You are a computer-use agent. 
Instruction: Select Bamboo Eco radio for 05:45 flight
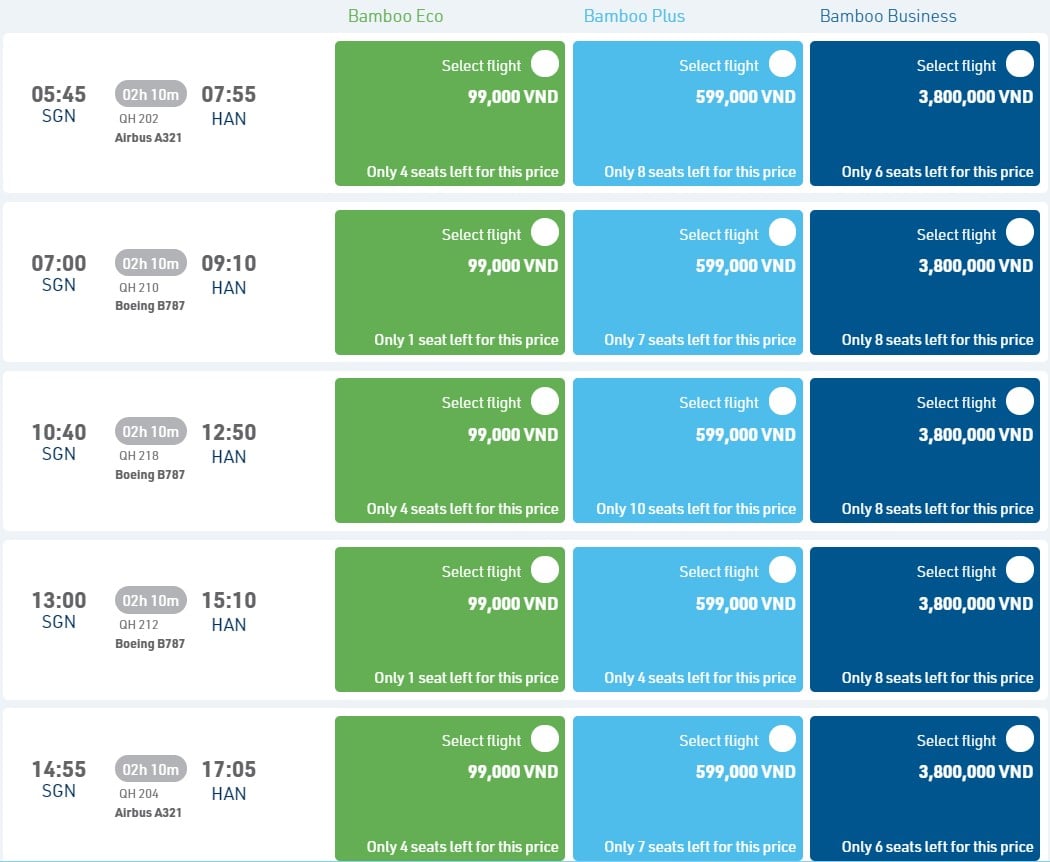click(545, 64)
